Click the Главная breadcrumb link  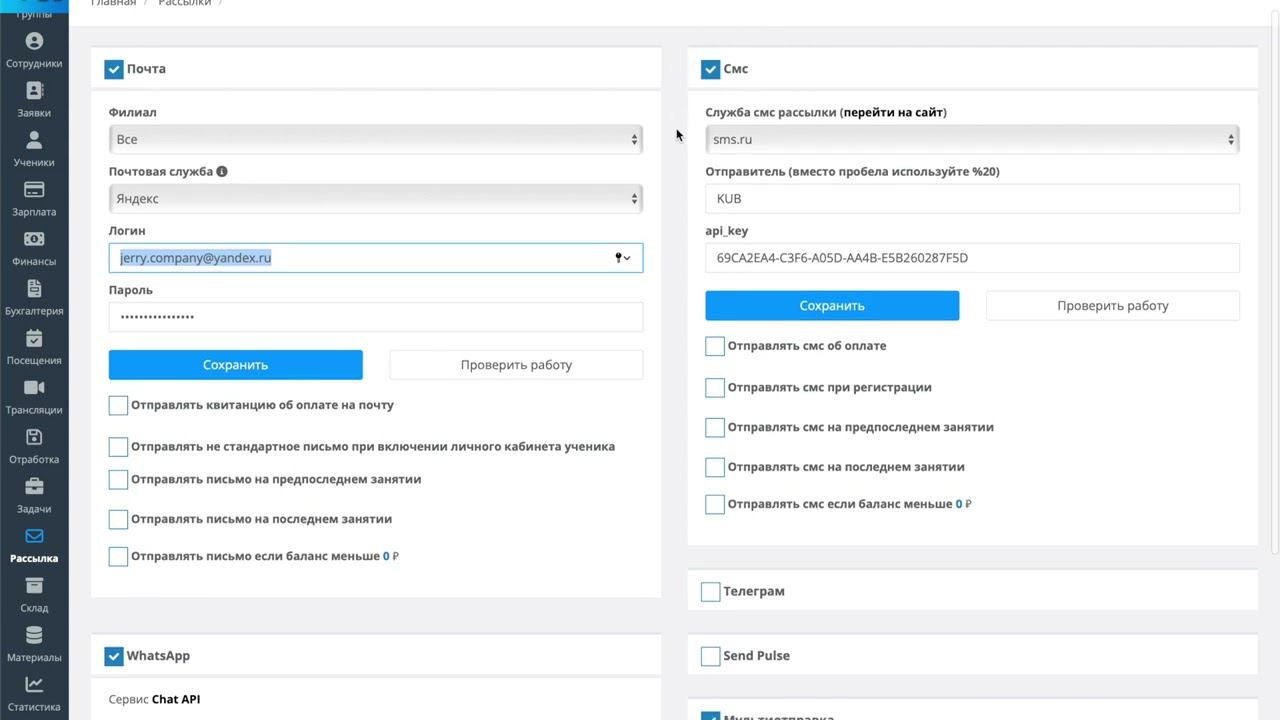tap(113, 3)
